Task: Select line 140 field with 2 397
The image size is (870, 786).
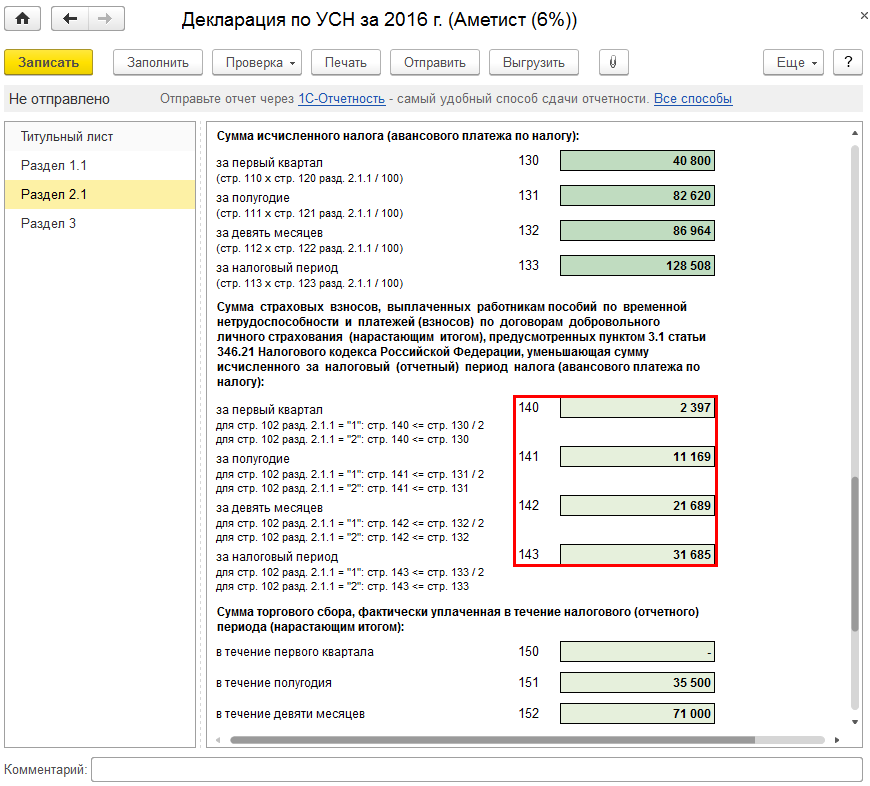Action: point(637,408)
